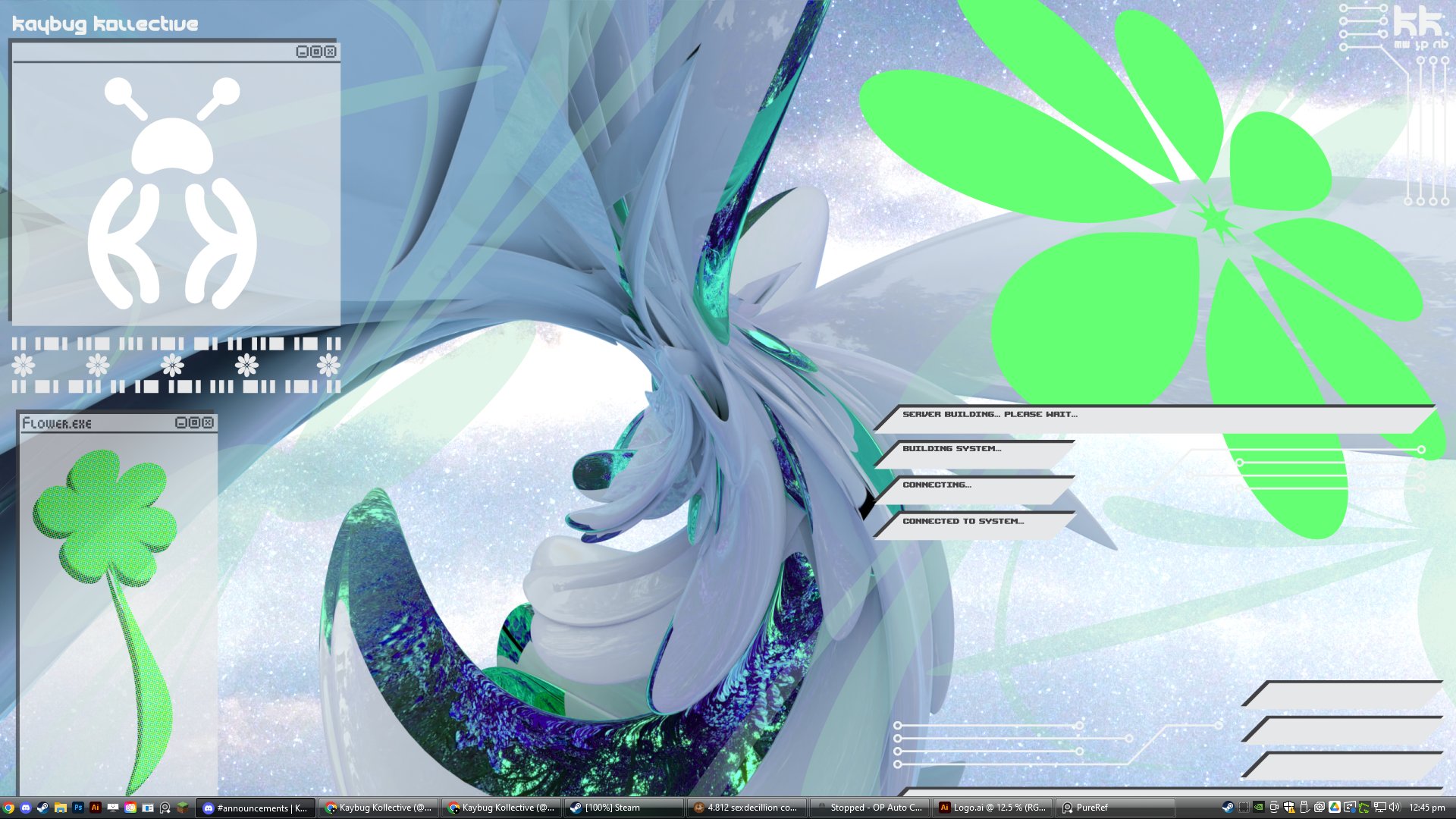Open Steam from the quick launch icons

tap(43, 808)
